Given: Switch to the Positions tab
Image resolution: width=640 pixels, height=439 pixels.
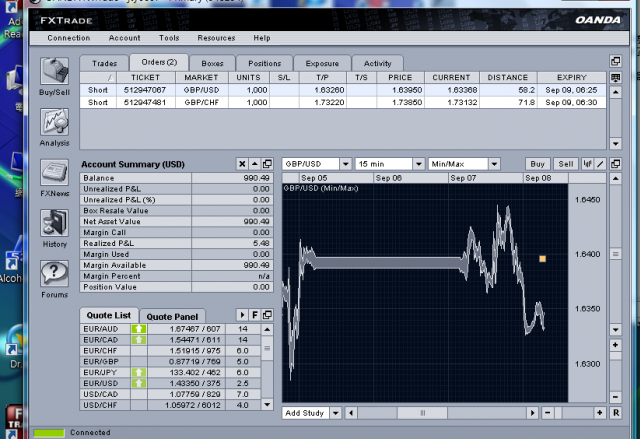Looking at the screenshot, I should (264, 63).
